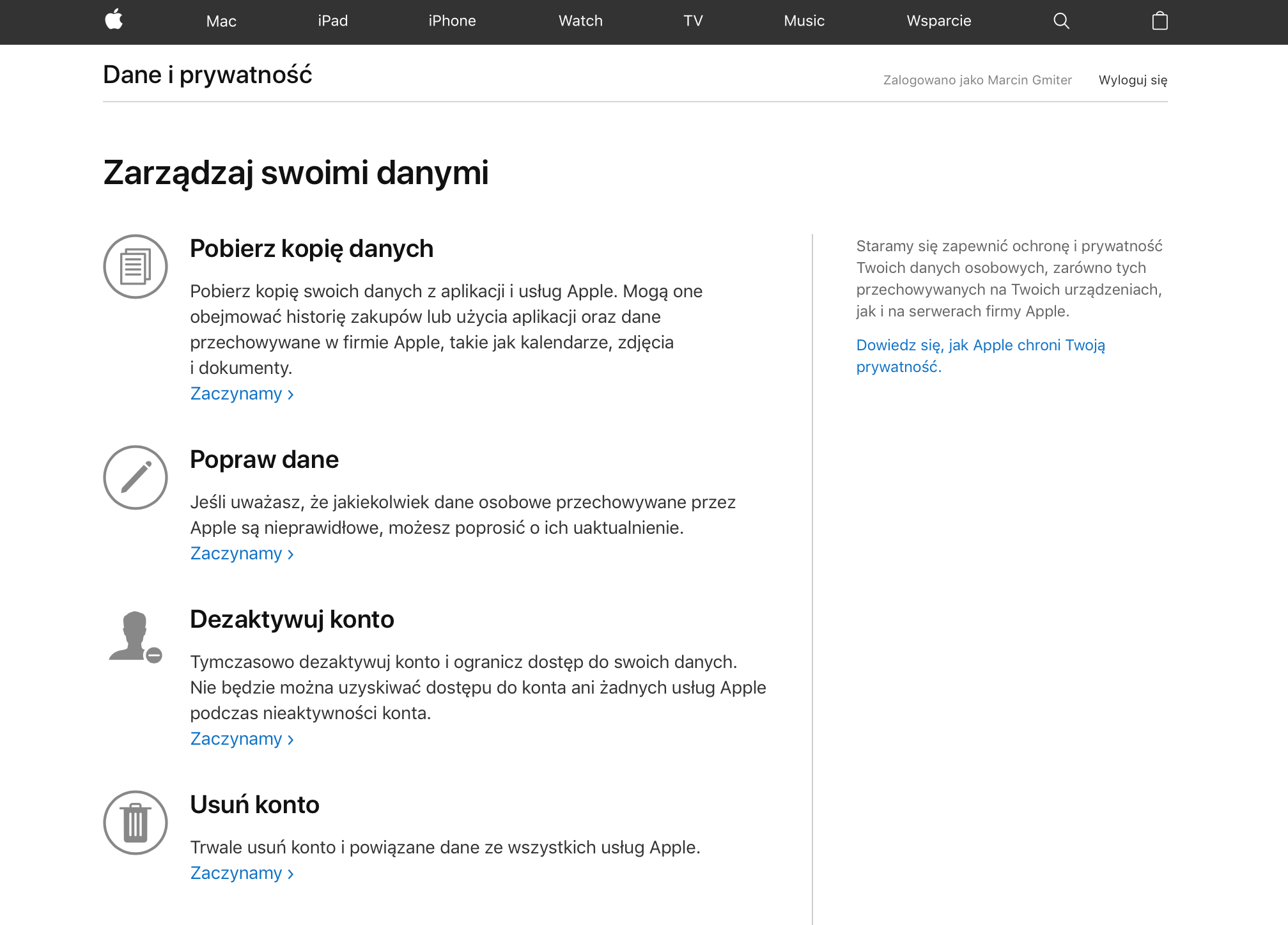Viewport: 1288px width, 925px height.
Task: Click Zaczynamy under Dezaktywuj konto
Action: click(242, 739)
